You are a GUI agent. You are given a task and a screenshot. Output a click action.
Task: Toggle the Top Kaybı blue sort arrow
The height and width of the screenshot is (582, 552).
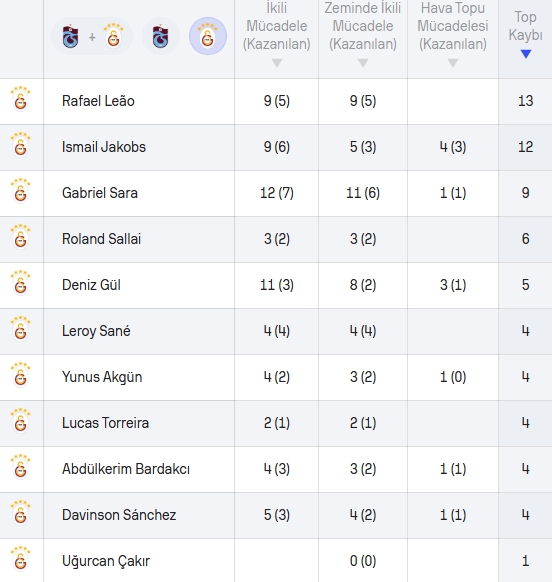point(526,54)
